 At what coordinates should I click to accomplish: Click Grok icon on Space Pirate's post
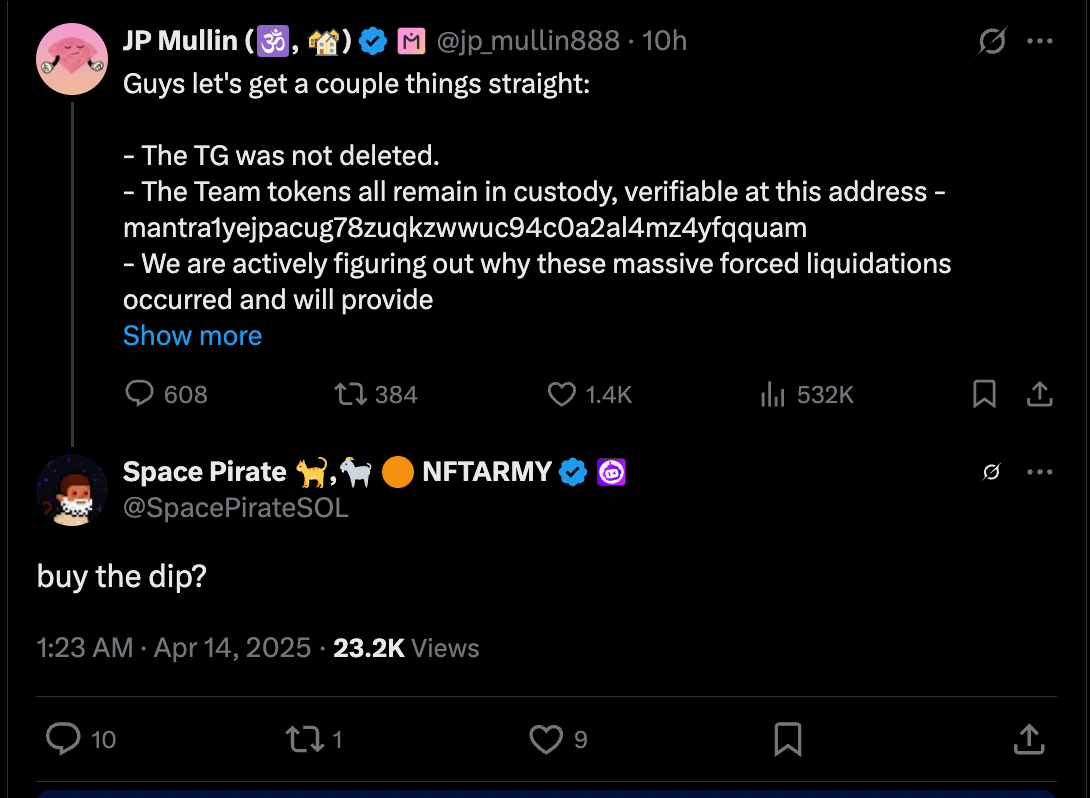tap(992, 472)
